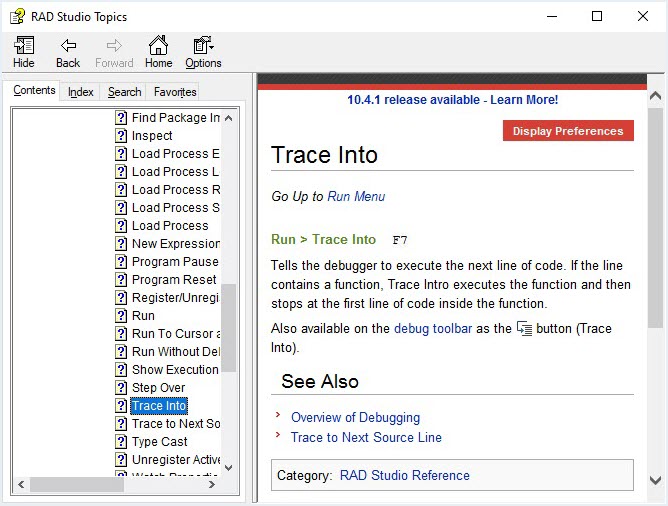Screen dimensions: 668x506
Task: Click the topic icon beside Program Pause
Action: click(121, 262)
